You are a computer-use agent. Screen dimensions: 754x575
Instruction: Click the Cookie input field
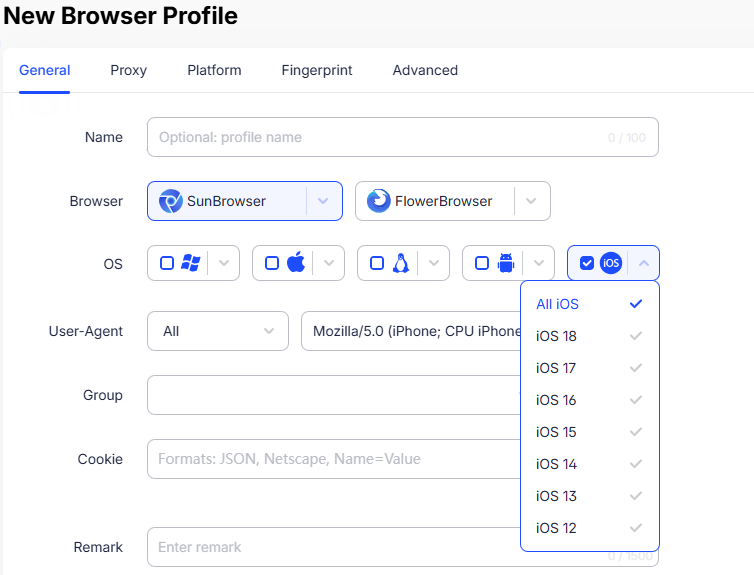(334, 459)
